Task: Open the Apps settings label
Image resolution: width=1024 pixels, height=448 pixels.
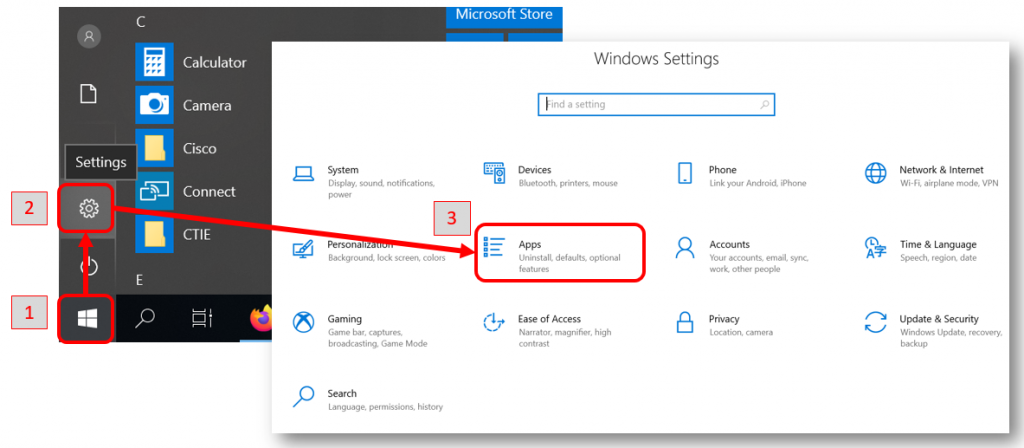Action: (530, 245)
